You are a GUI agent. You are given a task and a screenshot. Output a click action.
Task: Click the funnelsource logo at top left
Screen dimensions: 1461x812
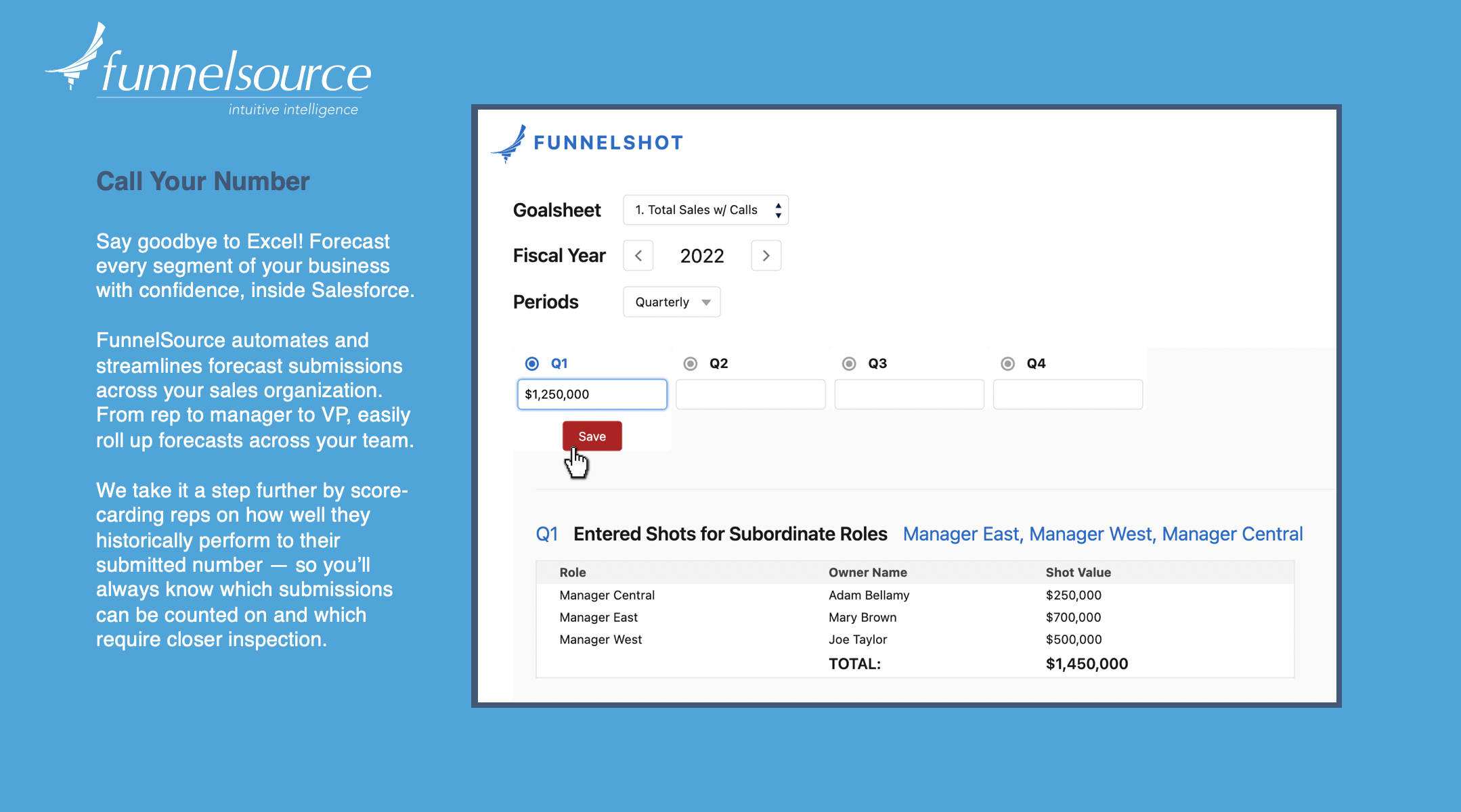(x=209, y=69)
